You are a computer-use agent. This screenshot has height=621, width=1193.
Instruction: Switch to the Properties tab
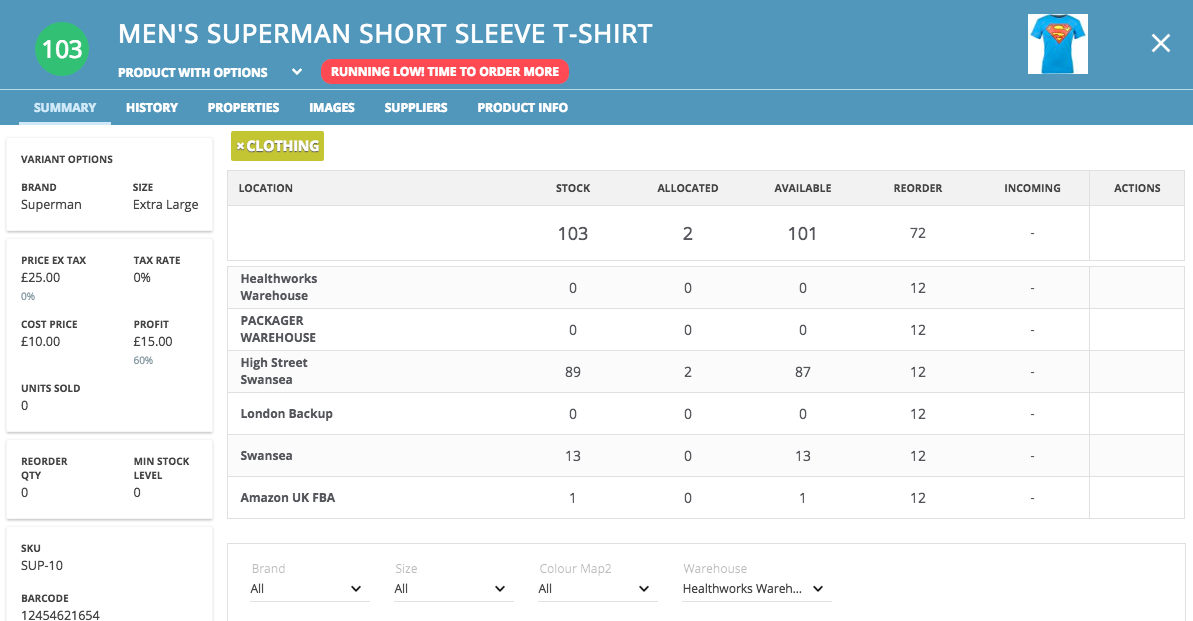(243, 107)
